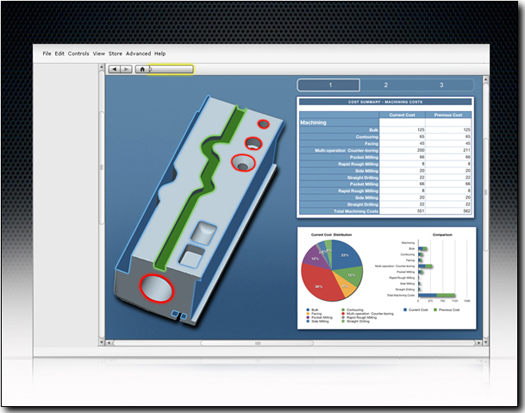The height and width of the screenshot is (413, 525).
Task: Pick the topmost small red-circled drill hole
Action: [x=264, y=124]
